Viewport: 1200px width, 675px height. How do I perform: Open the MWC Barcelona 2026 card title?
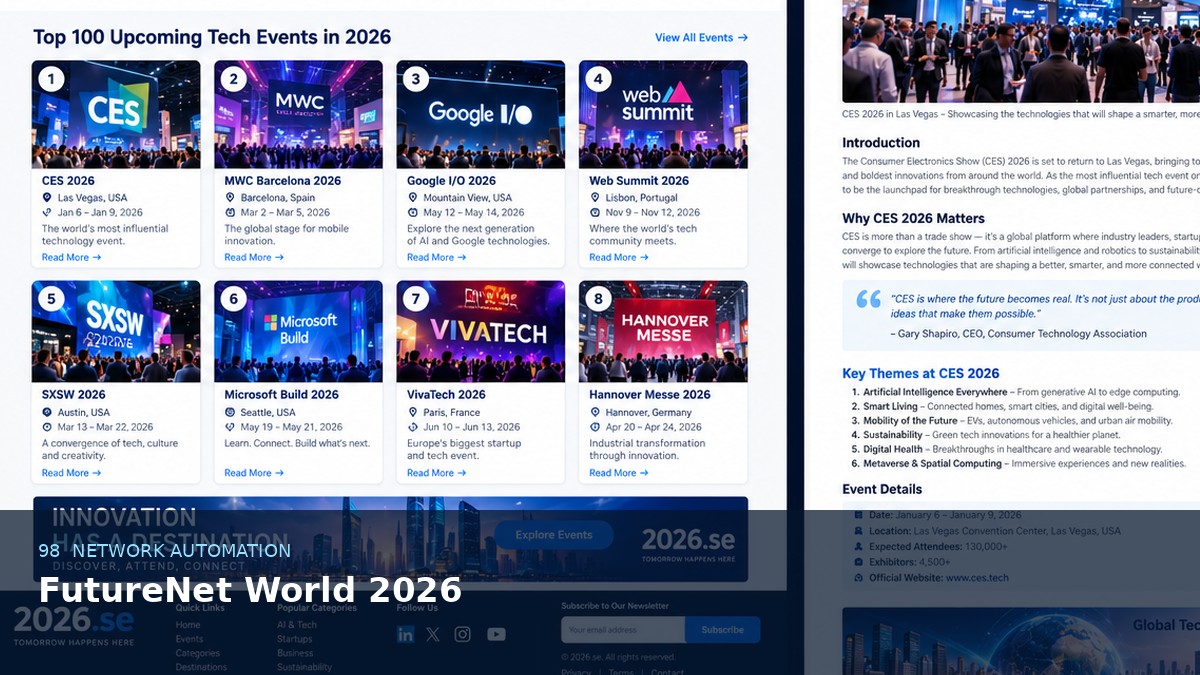282,181
